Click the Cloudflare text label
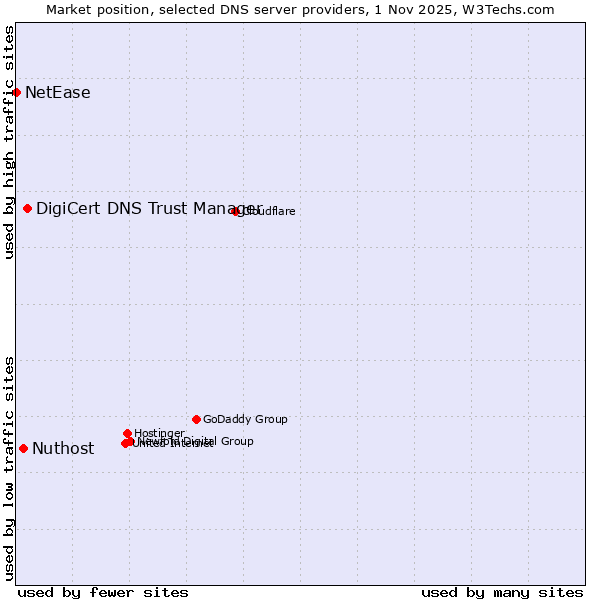This screenshot has width=600, height=600. pyautogui.click(x=270, y=212)
